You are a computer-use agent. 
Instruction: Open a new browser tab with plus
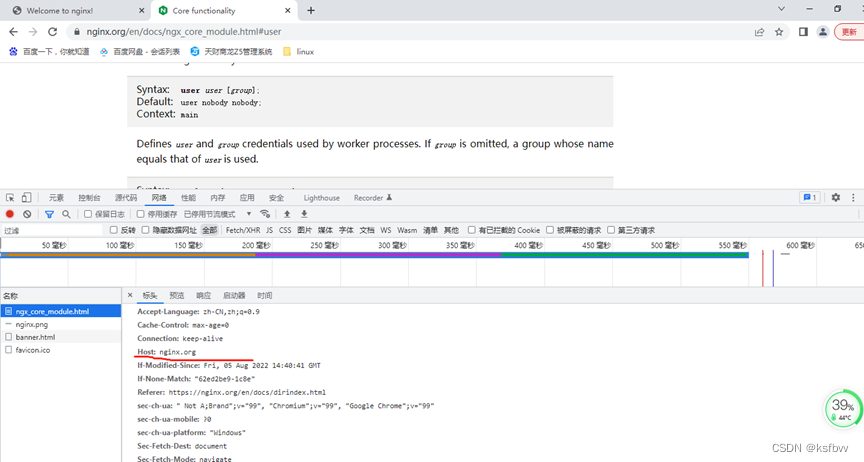tap(311, 10)
